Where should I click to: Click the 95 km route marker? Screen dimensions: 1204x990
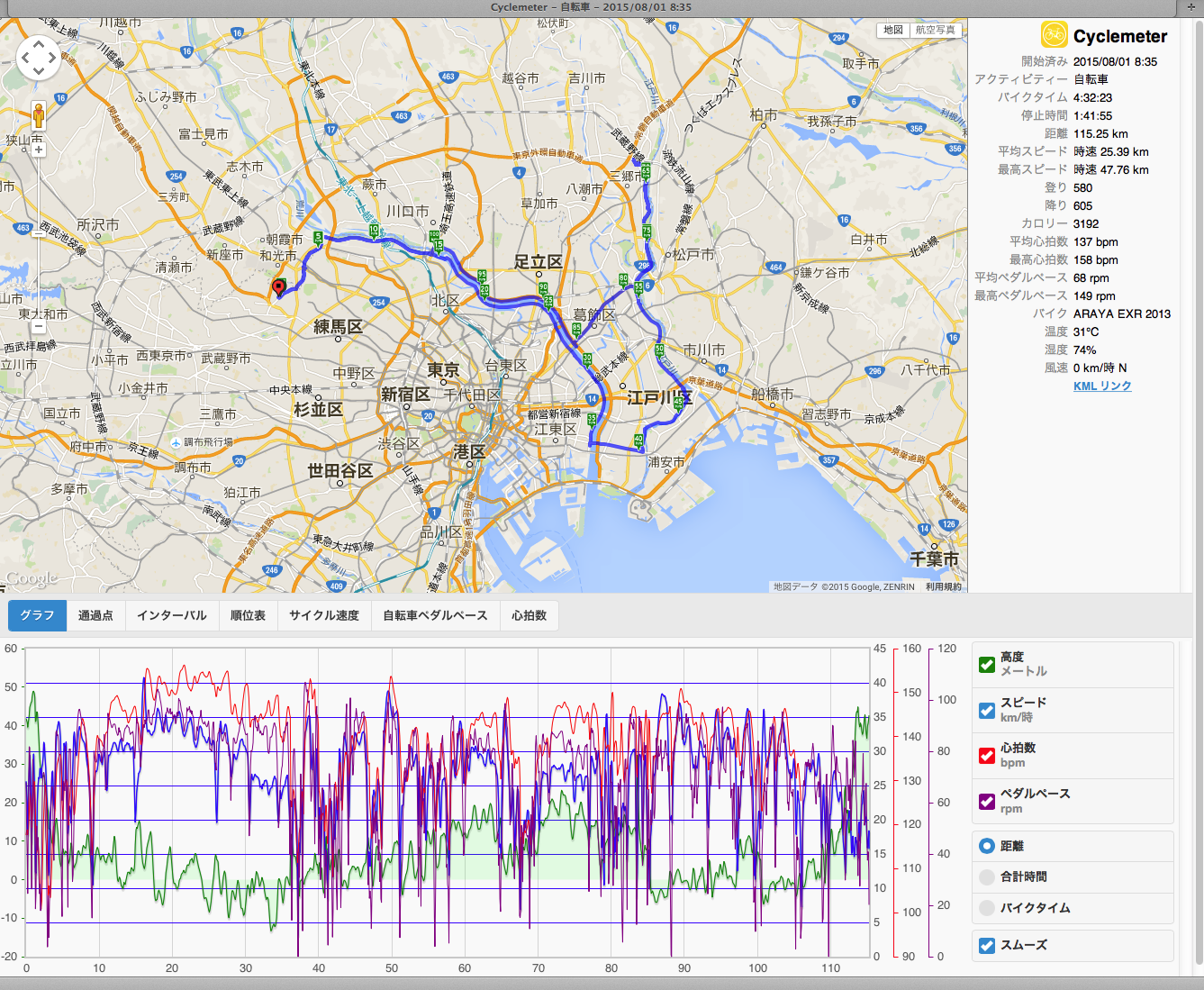tap(482, 276)
